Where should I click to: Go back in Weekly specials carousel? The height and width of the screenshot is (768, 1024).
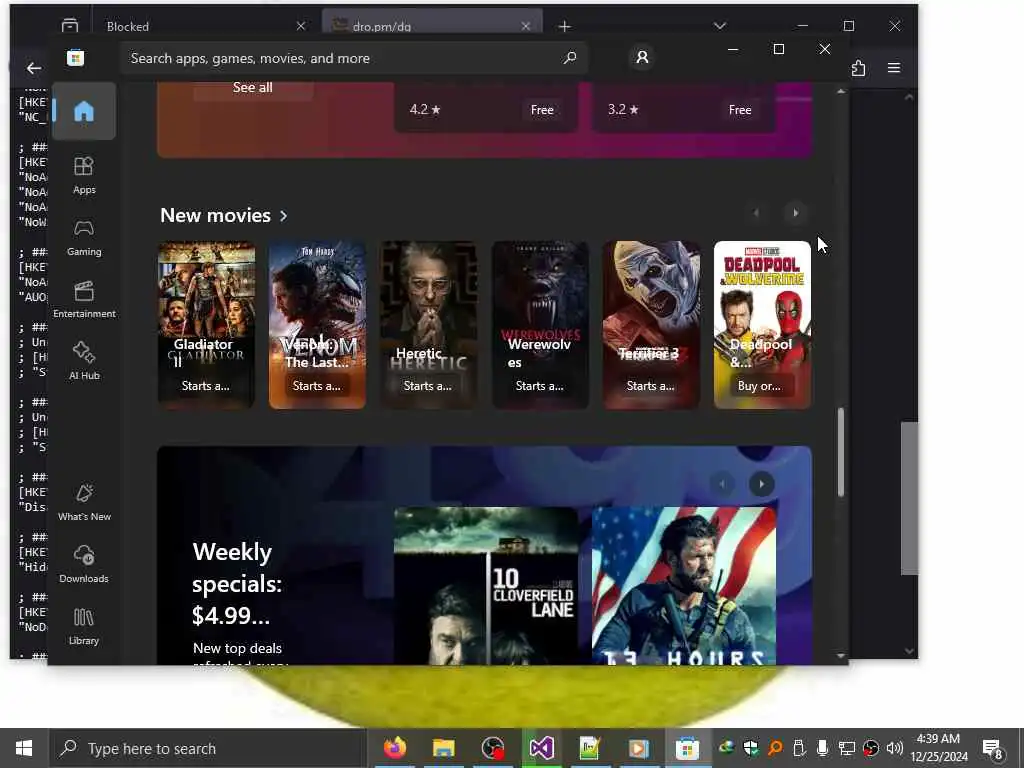722,484
